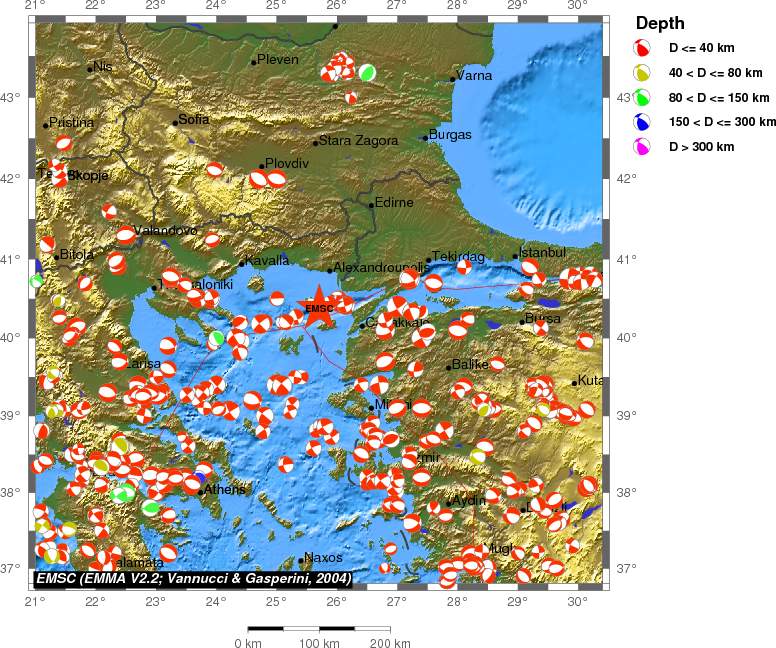
Task: Pick the Naxos island label
Action: click(324, 557)
